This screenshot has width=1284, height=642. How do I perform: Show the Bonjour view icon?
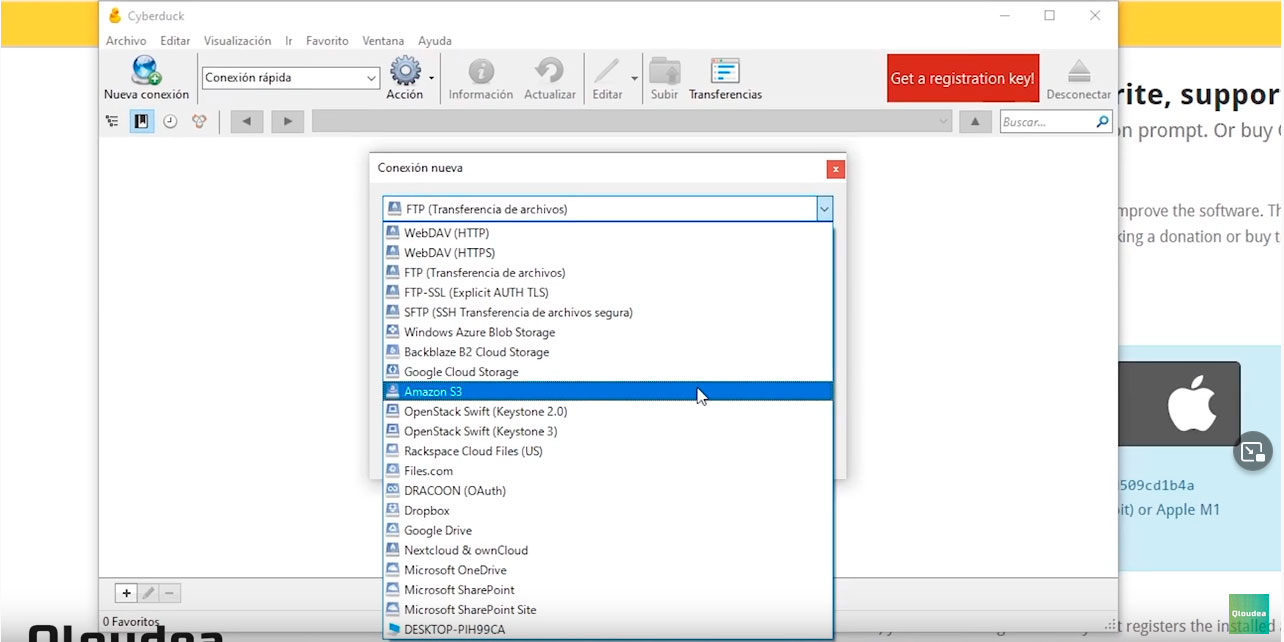[199, 122]
